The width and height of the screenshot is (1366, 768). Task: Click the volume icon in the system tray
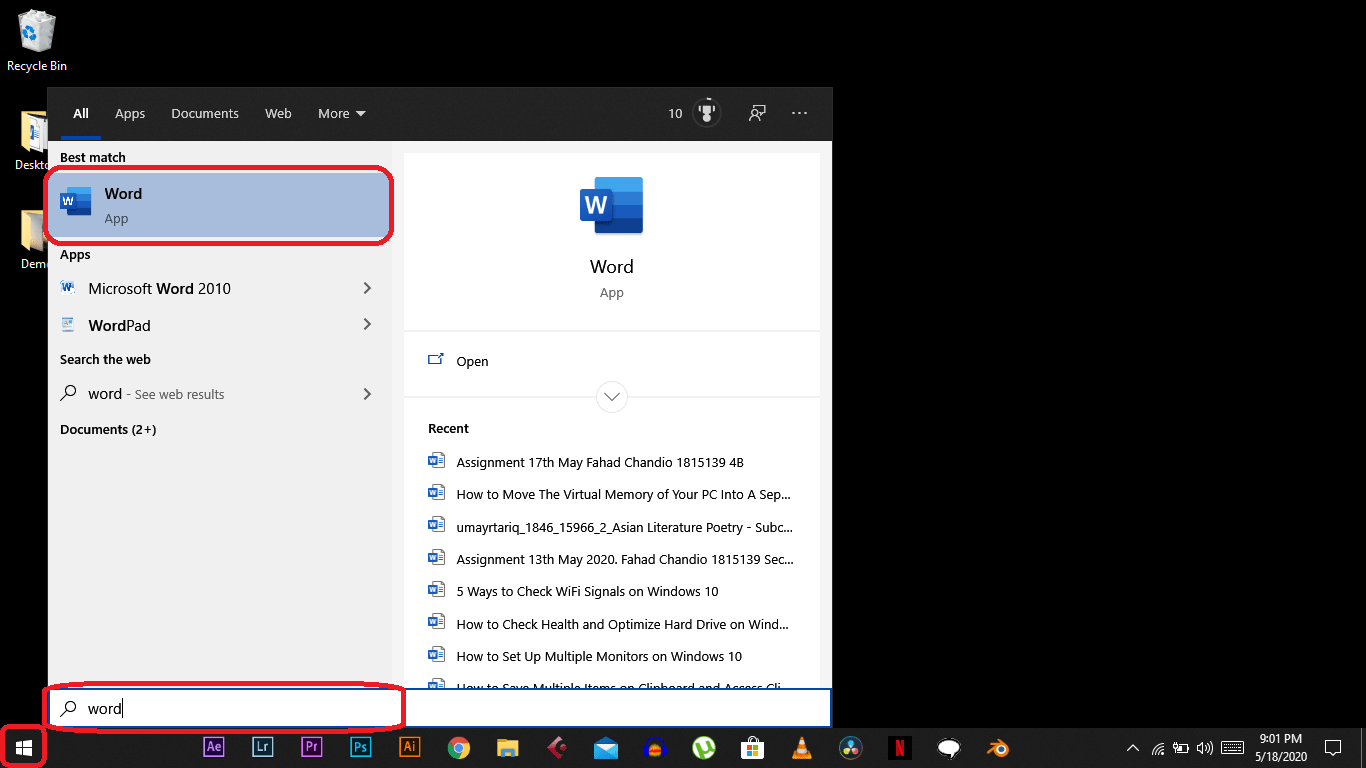[1205, 747]
